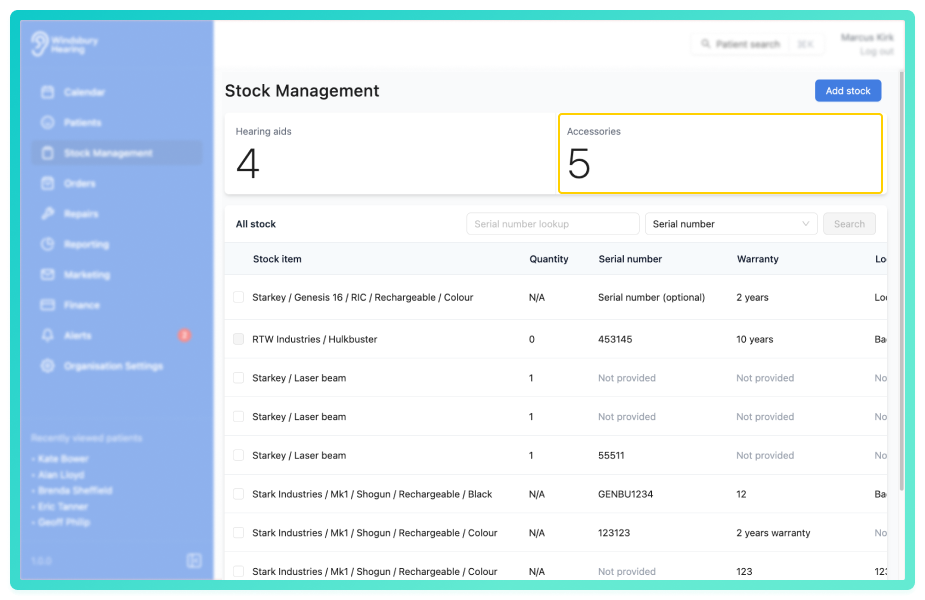
Task: Open the Repairs wrench icon
Action: (48, 214)
